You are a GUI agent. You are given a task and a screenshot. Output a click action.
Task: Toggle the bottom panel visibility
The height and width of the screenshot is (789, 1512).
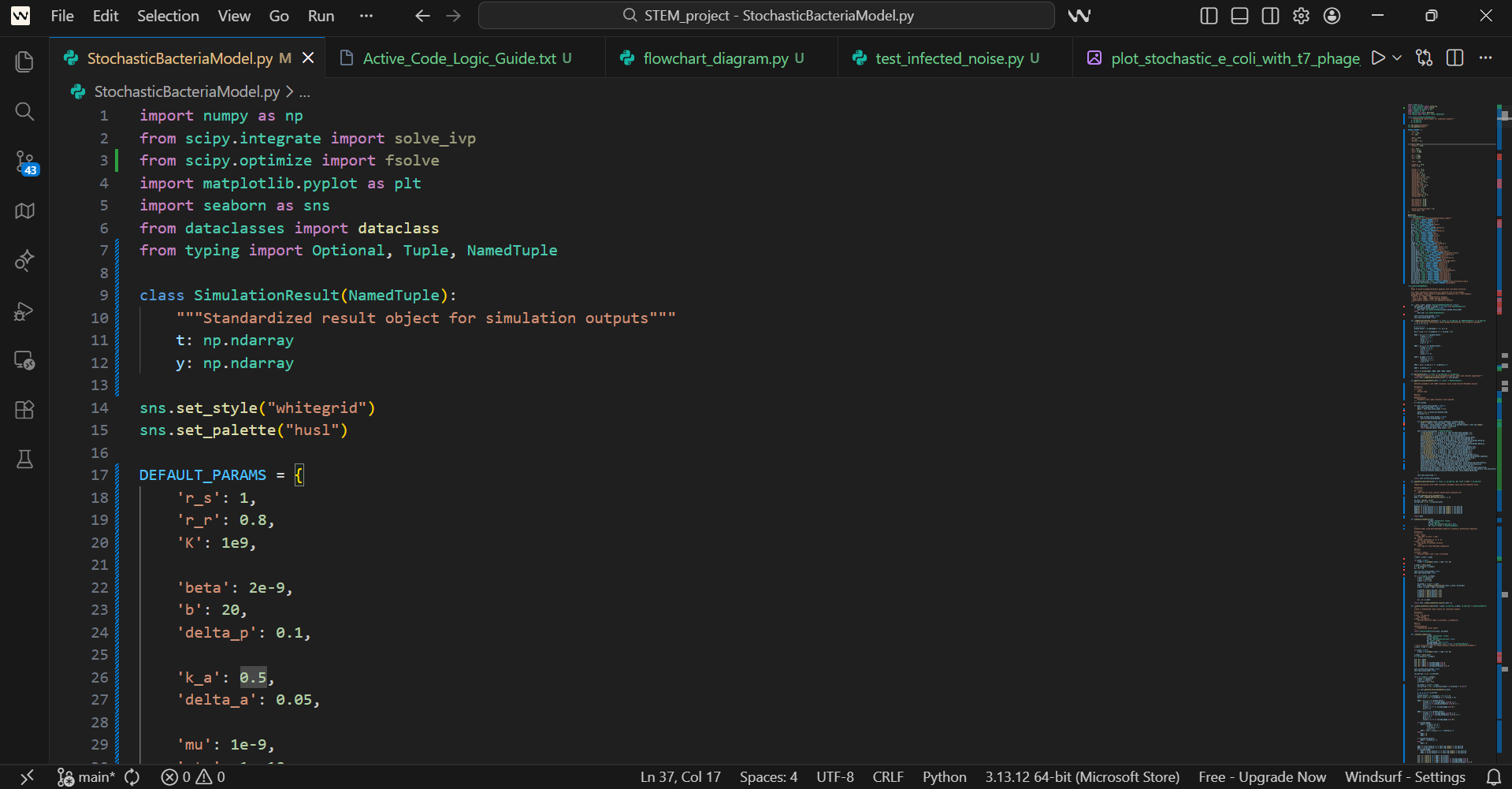(x=1239, y=15)
